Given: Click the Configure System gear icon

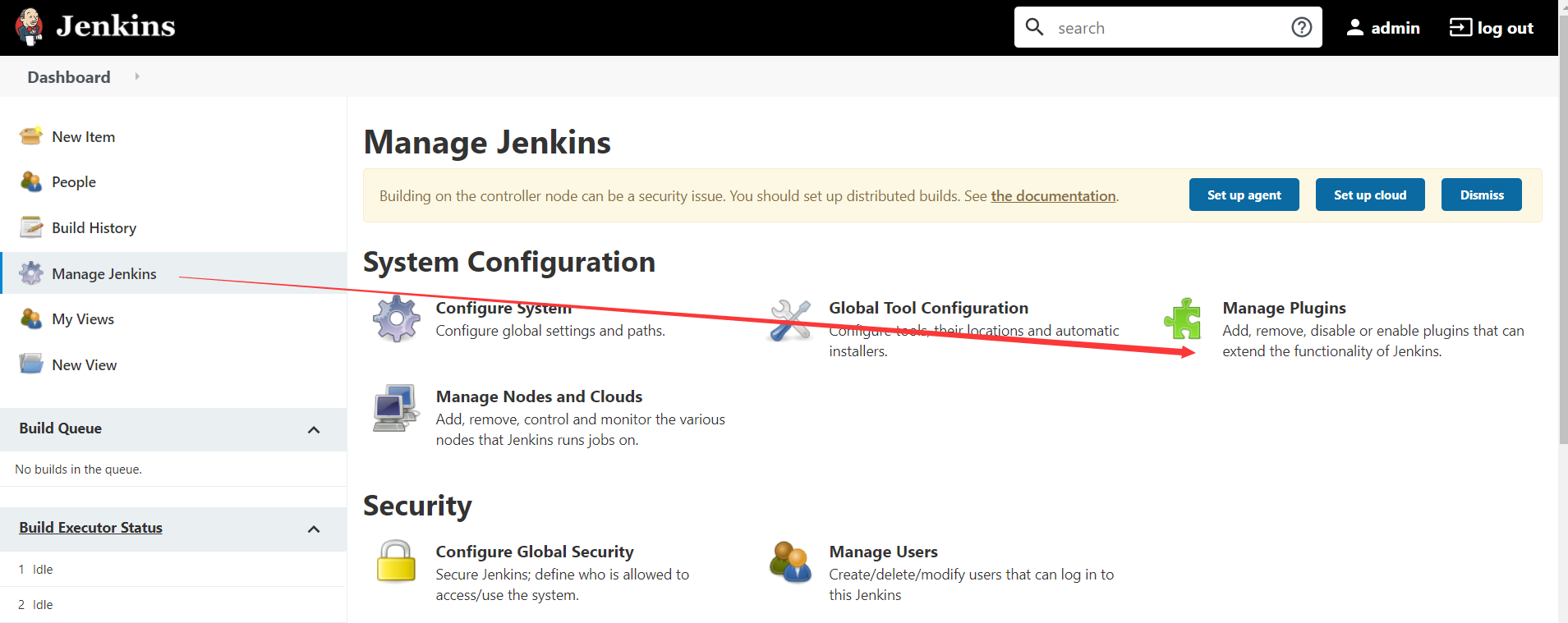Looking at the screenshot, I should click(397, 318).
